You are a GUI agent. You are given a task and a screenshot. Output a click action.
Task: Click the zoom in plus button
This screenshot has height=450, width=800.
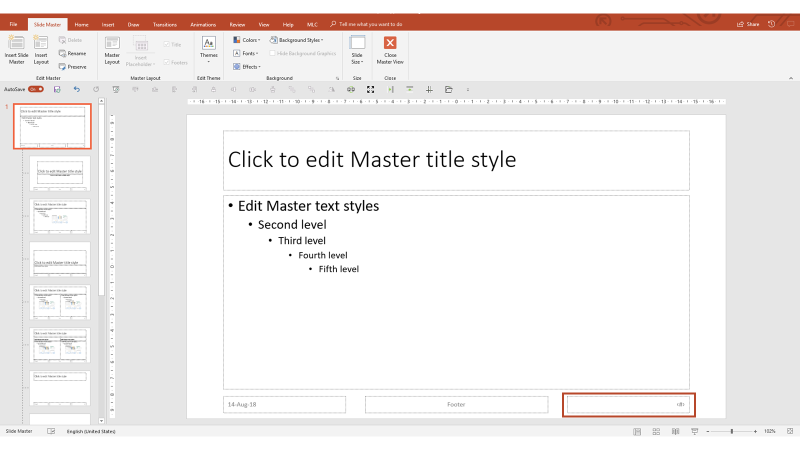(x=755, y=432)
